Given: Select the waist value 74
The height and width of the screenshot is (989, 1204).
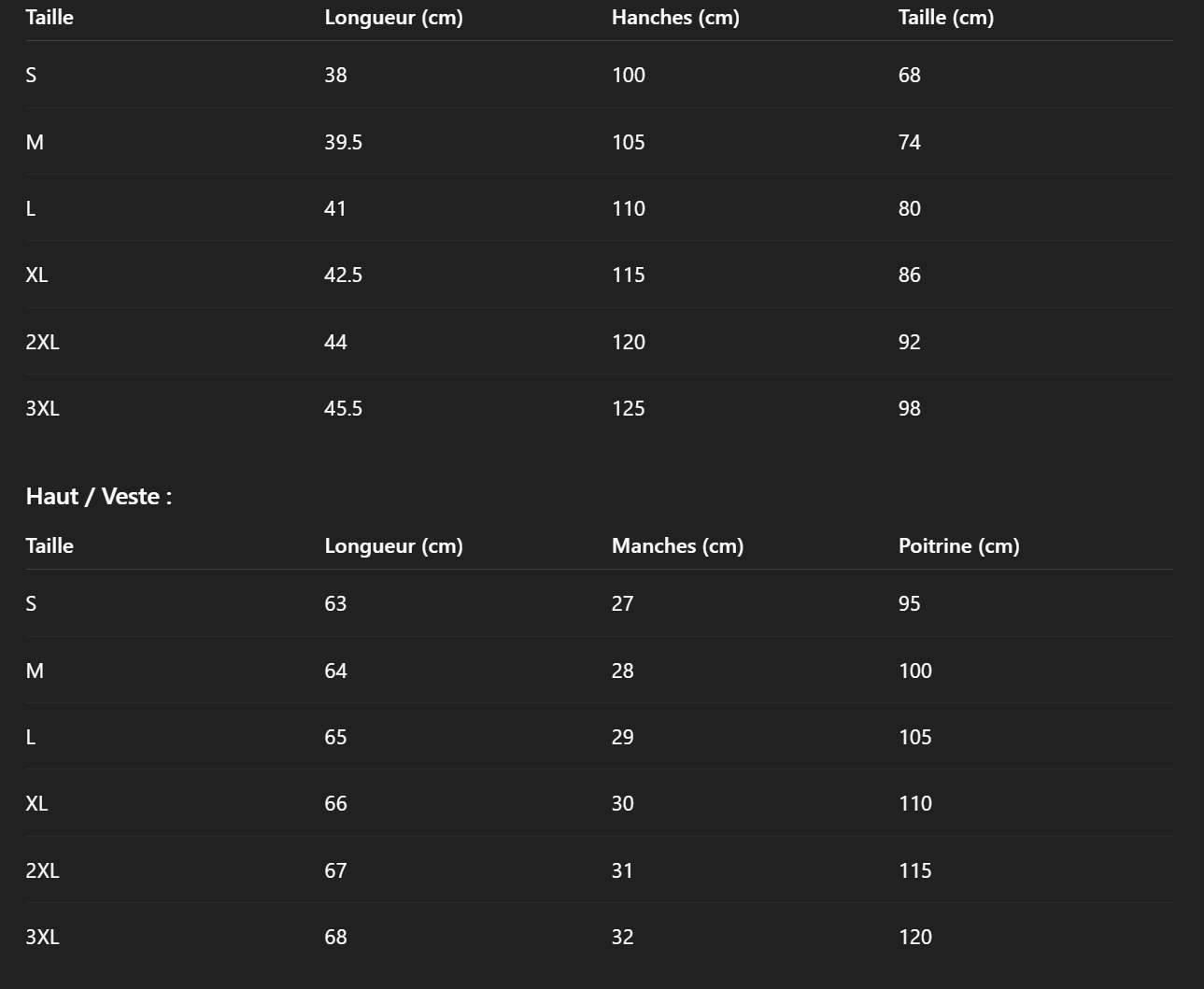Looking at the screenshot, I should pyautogui.click(x=909, y=142).
